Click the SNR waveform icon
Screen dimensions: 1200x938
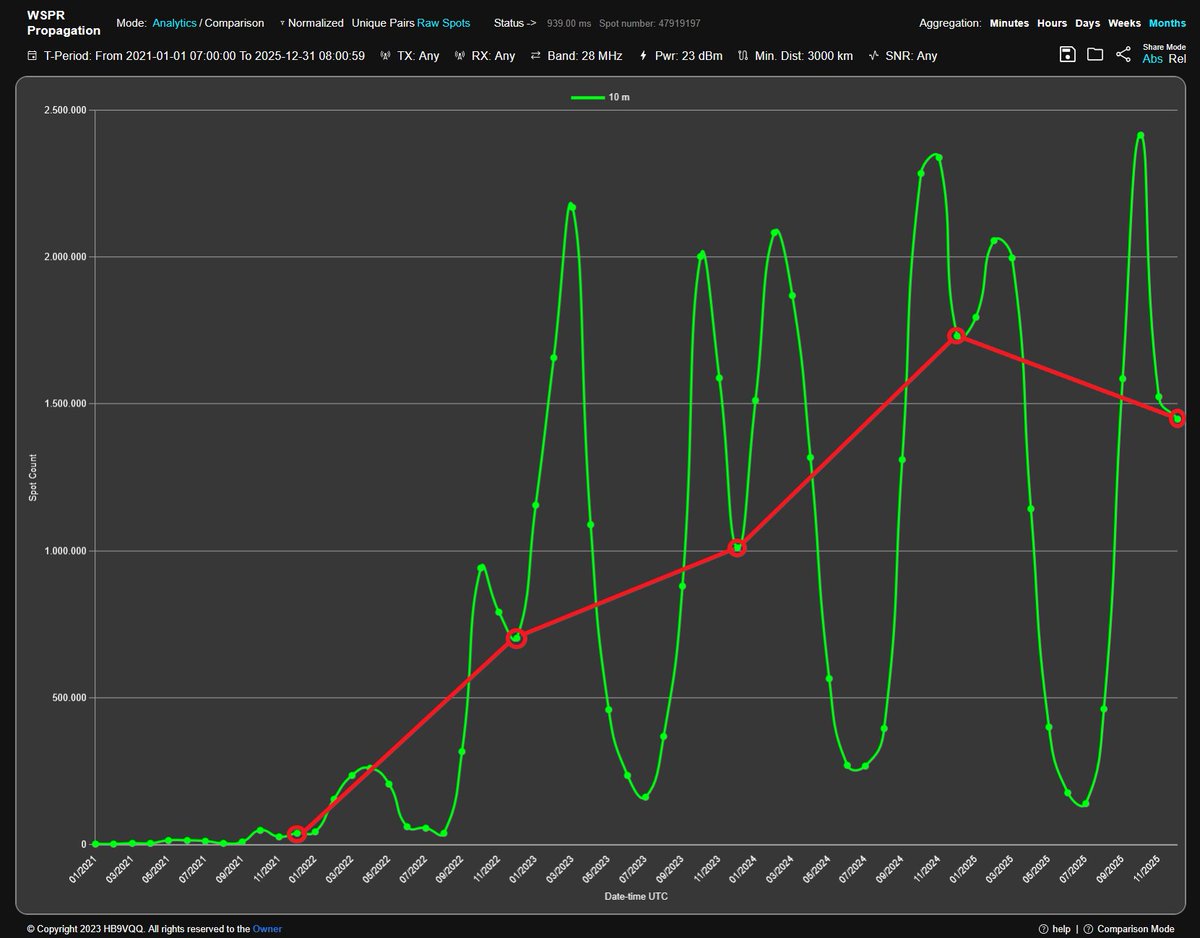pyautogui.click(x=874, y=56)
